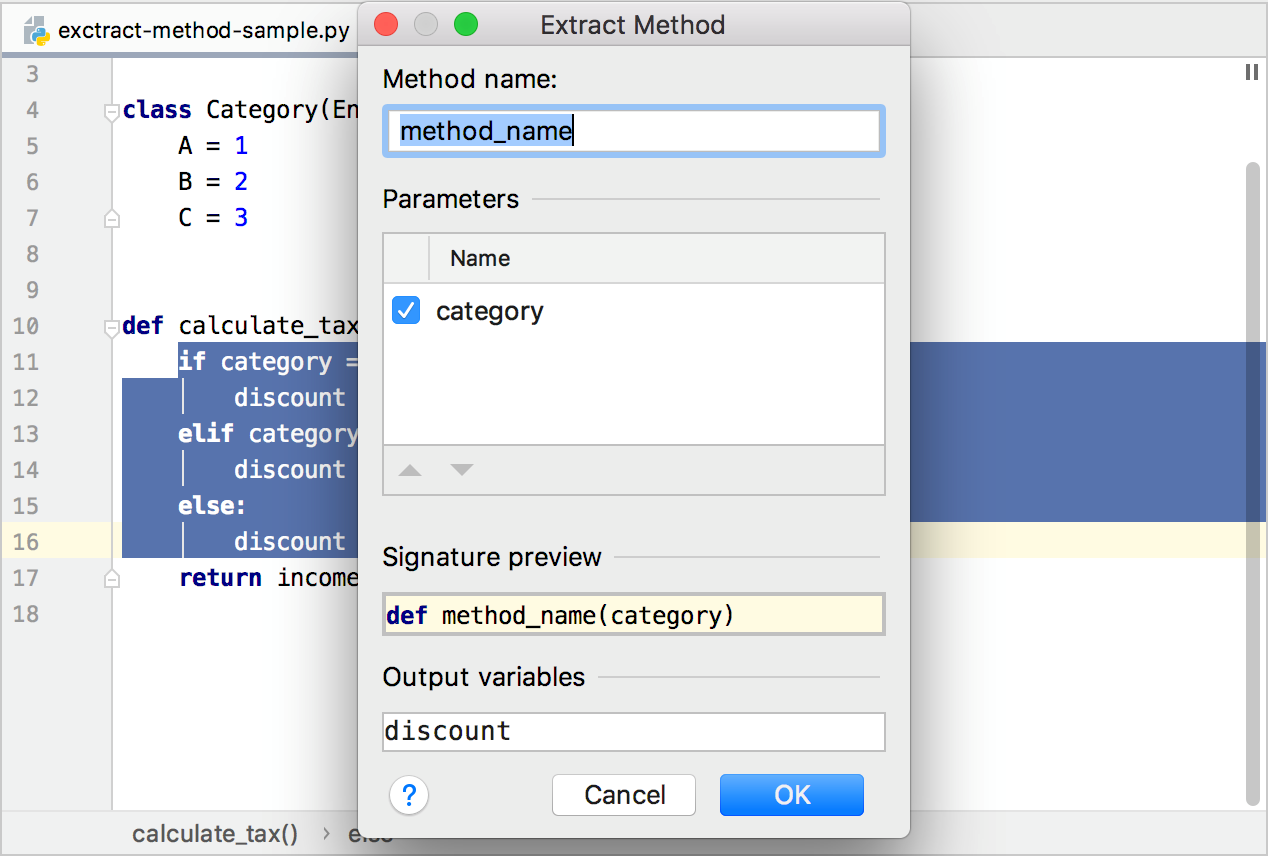Select the Python file icon on the tab
Viewport: 1268px width, 856px height.
(x=35, y=30)
